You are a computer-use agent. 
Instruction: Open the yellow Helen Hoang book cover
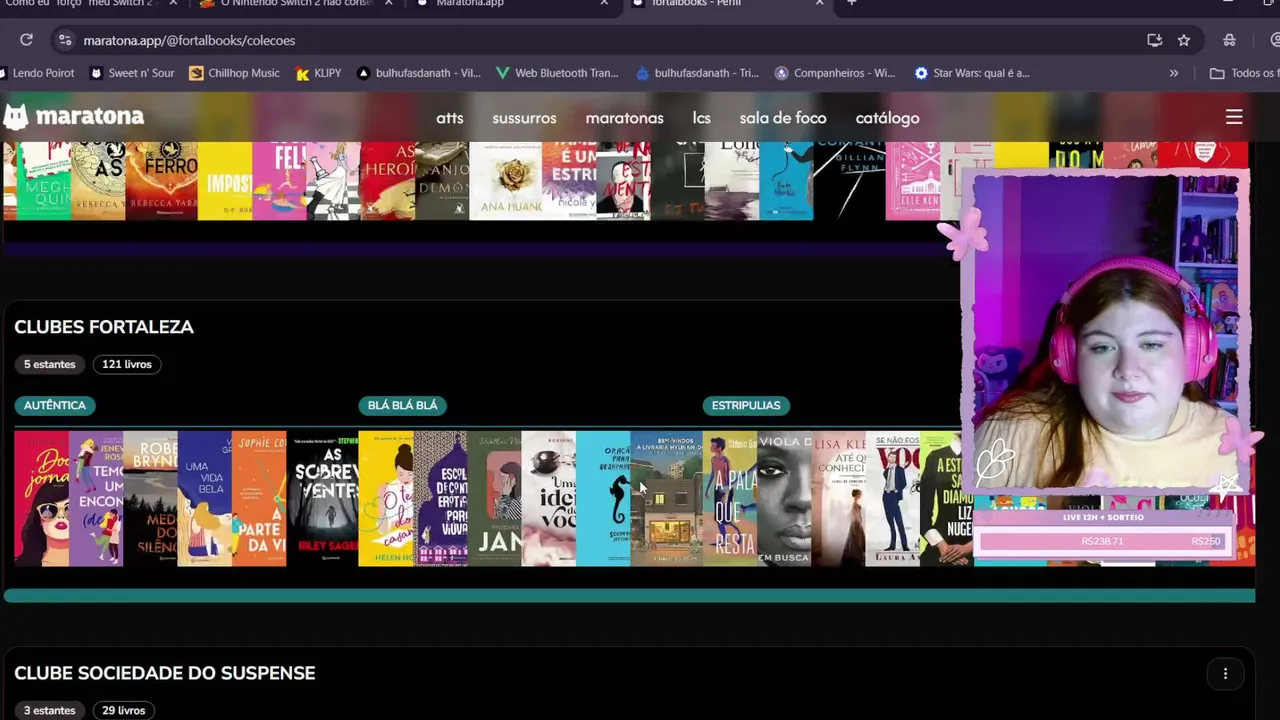pos(386,498)
